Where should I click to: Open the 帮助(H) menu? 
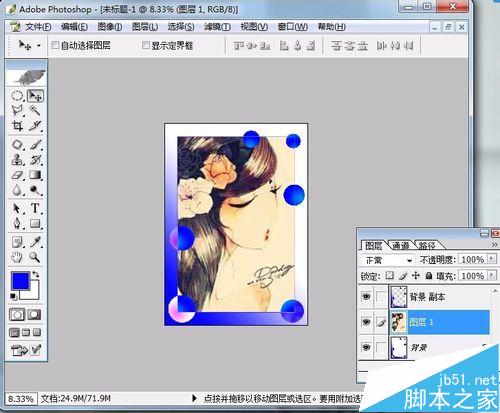click(332, 27)
